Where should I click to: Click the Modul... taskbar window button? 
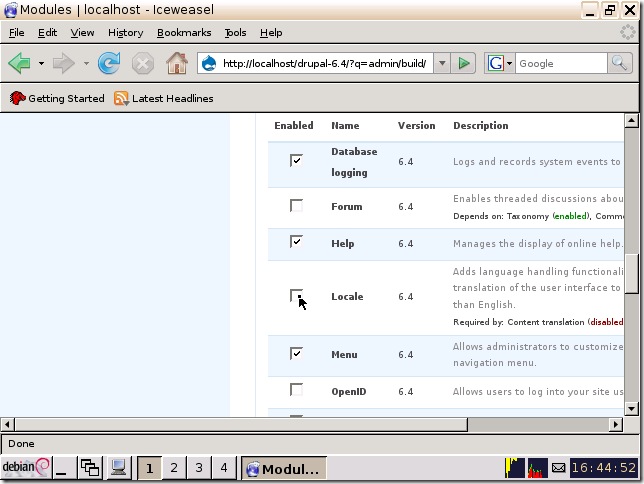(283, 468)
